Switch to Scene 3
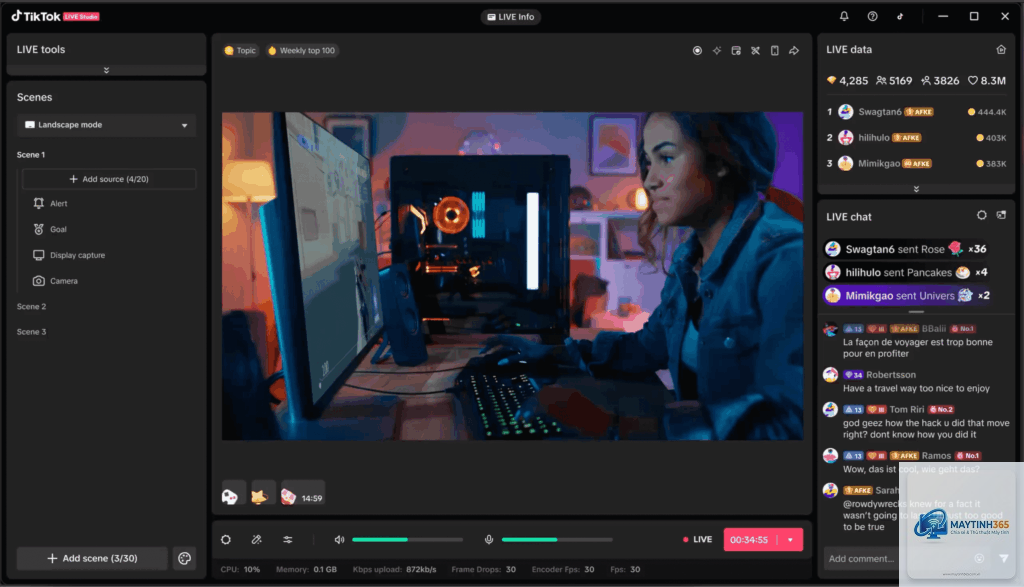The height and width of the screenshot is (587, 1024). pos(31,332)
